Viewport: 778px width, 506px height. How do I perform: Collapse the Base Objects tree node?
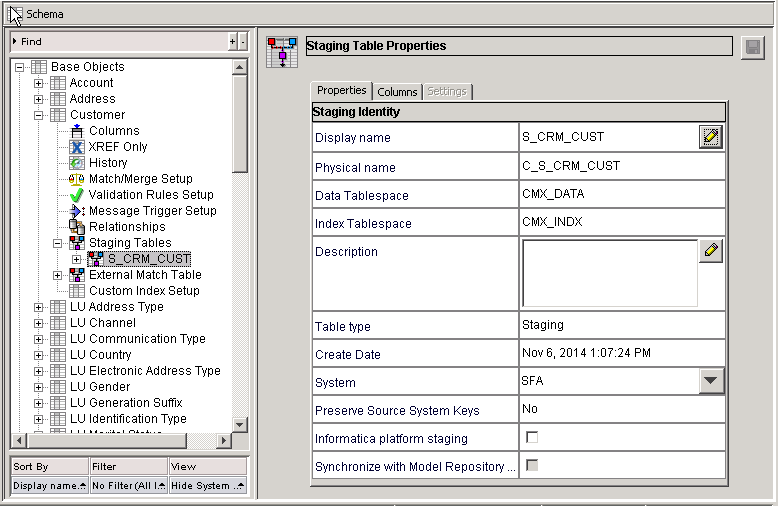pyautogui.click(x=19, y=67)
